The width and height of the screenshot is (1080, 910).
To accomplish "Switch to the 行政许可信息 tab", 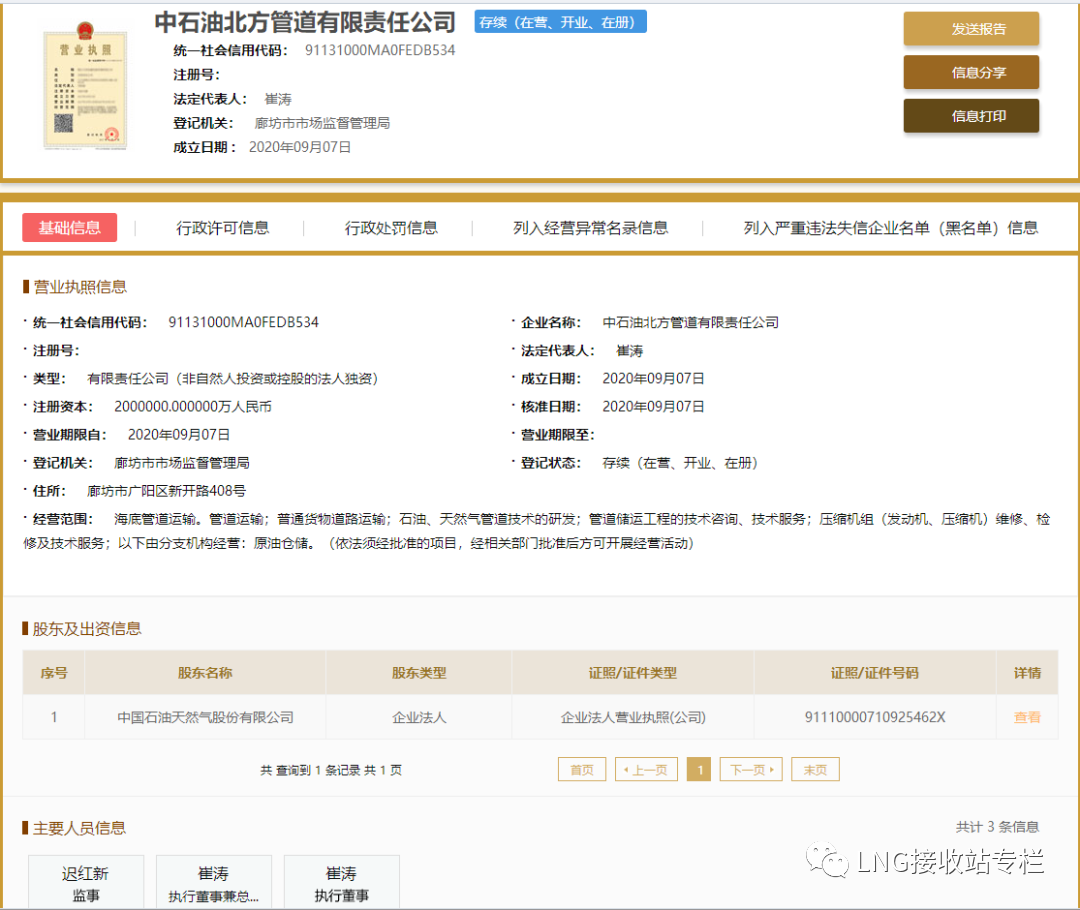I will [x=222, y=228].
